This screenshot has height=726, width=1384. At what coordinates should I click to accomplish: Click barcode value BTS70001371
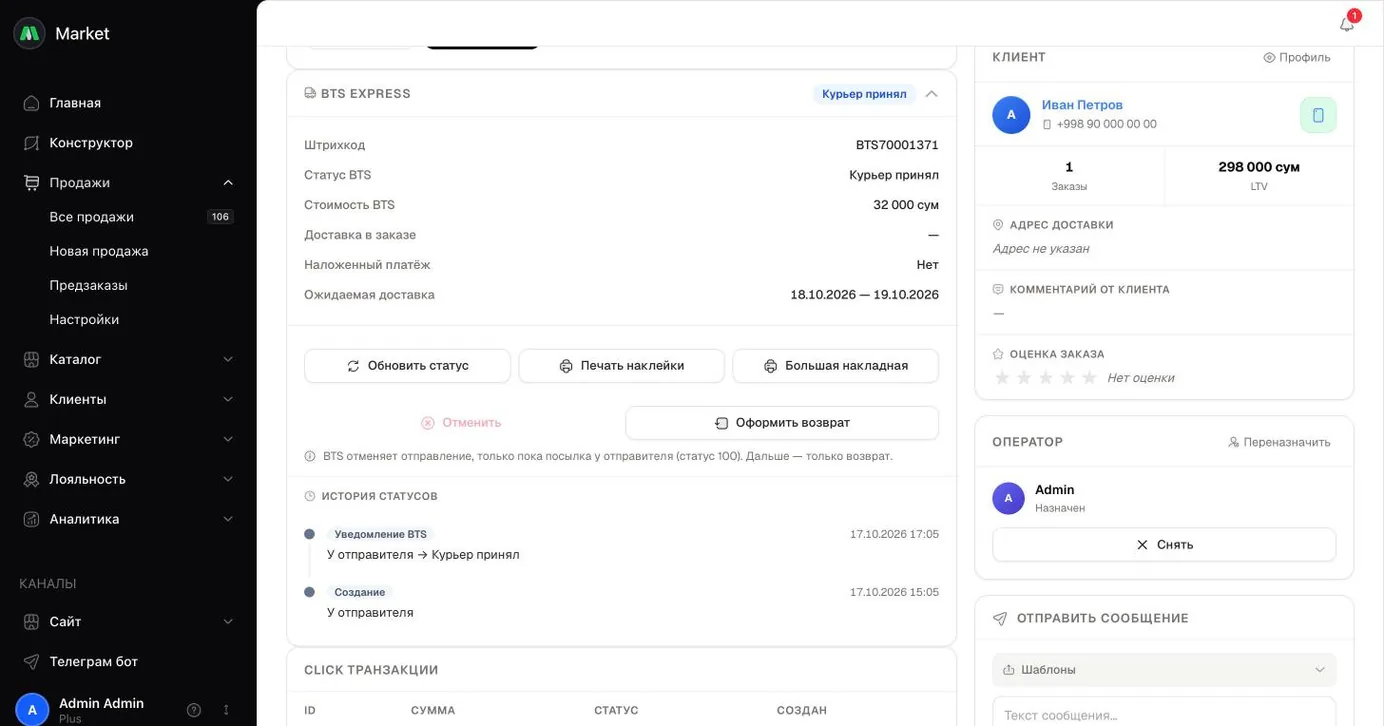pos(897,145)
